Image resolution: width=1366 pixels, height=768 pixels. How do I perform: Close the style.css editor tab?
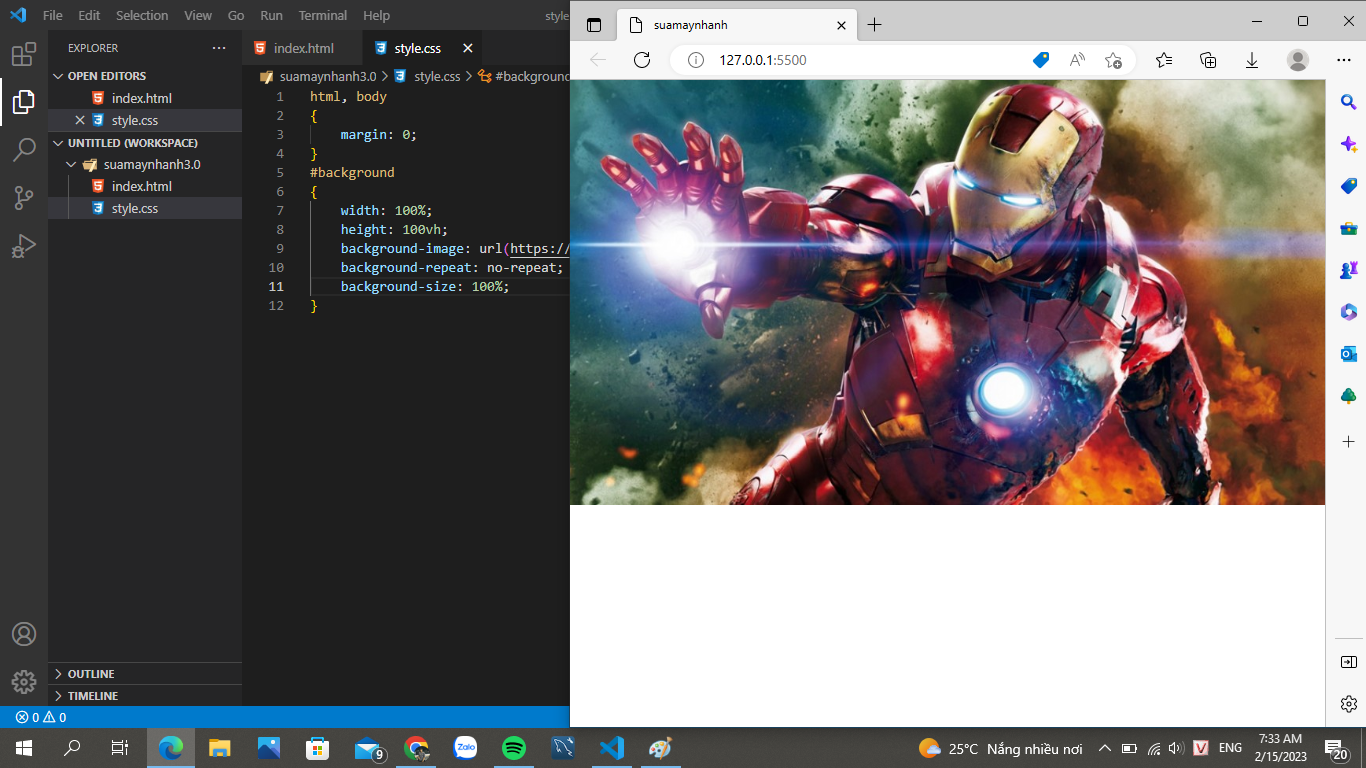click(467, 48)
